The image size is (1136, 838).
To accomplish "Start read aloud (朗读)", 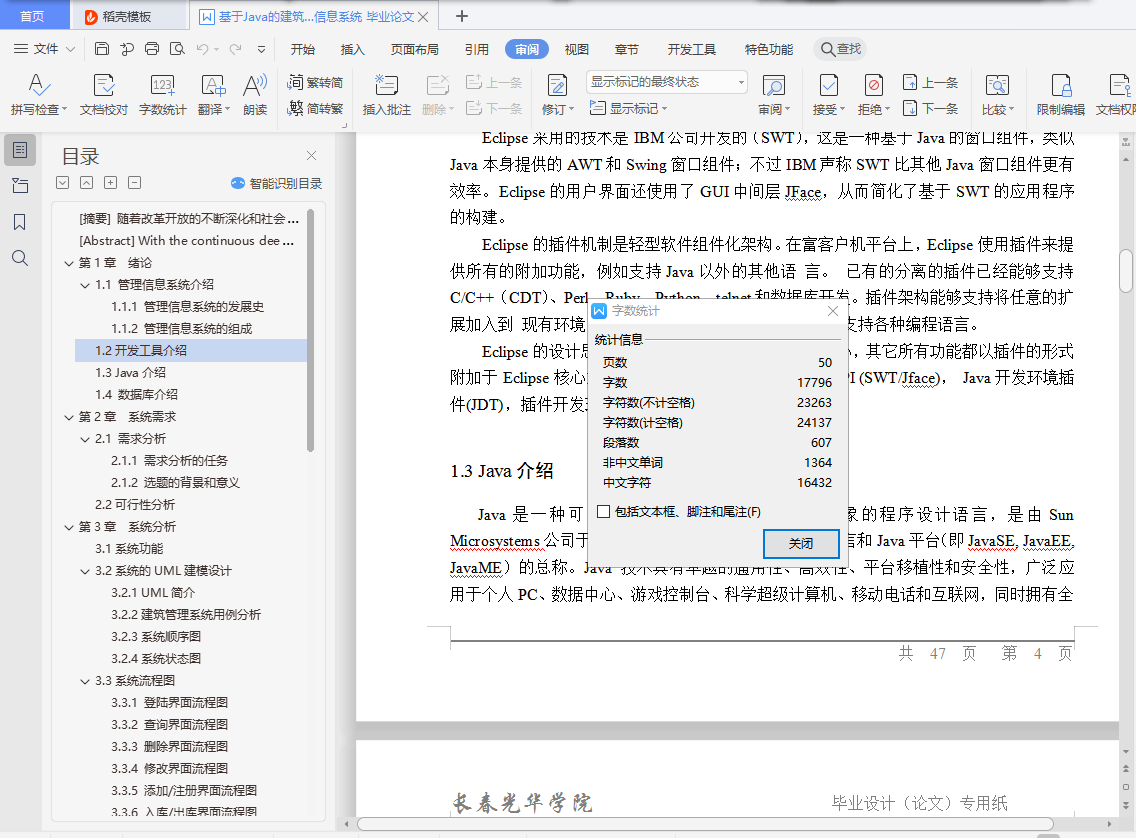I will point(255,94).
